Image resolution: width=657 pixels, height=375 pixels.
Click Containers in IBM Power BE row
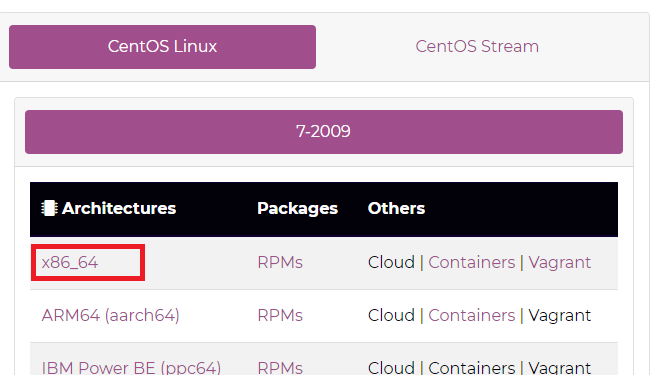click(x=471, y=368)
